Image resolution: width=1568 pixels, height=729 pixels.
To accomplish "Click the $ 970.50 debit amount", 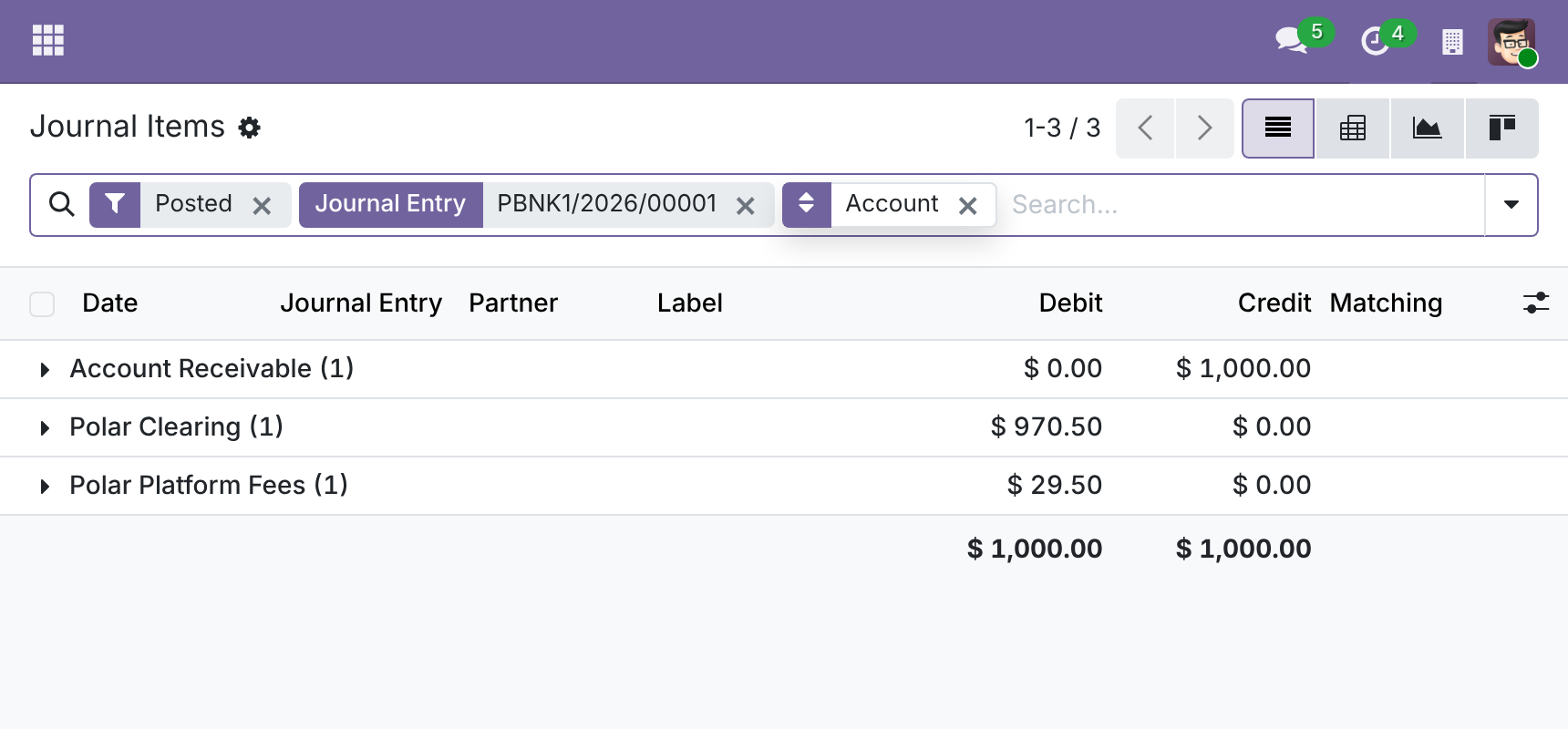I will 1047,426.
